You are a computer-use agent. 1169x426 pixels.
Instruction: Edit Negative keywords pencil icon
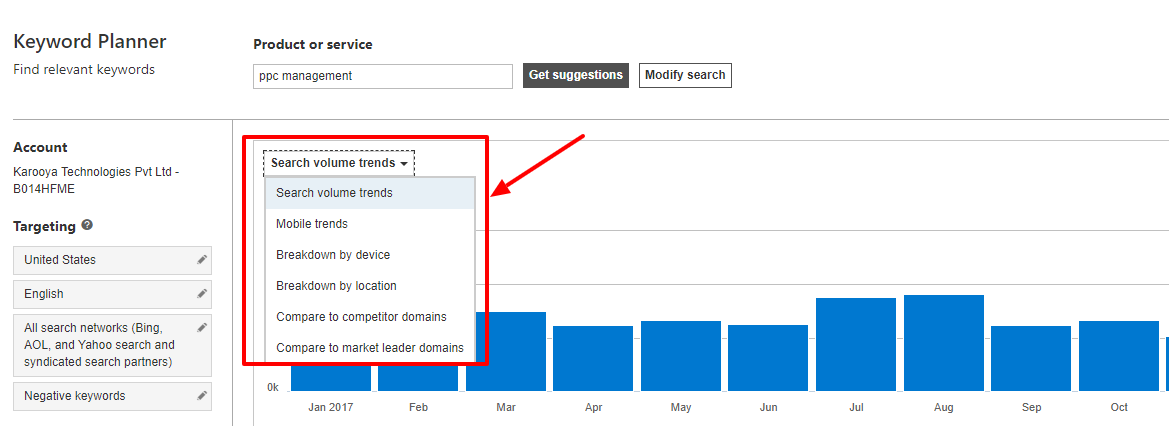[x=201, y=395]
